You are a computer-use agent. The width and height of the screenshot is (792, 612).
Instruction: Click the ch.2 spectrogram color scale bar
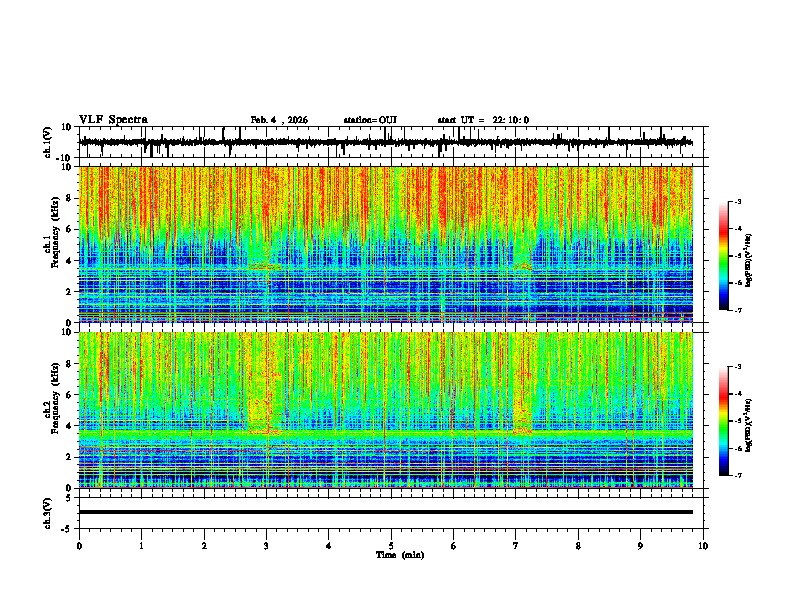click(724, 421)
